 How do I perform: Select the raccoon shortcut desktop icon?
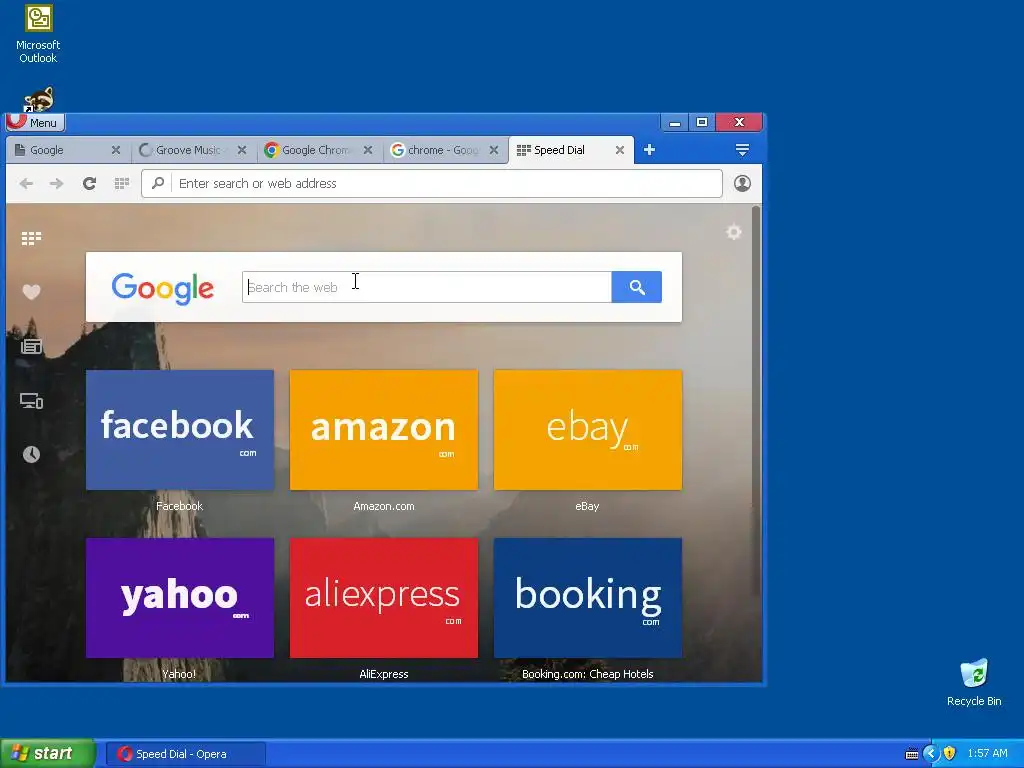coord(39,99)
